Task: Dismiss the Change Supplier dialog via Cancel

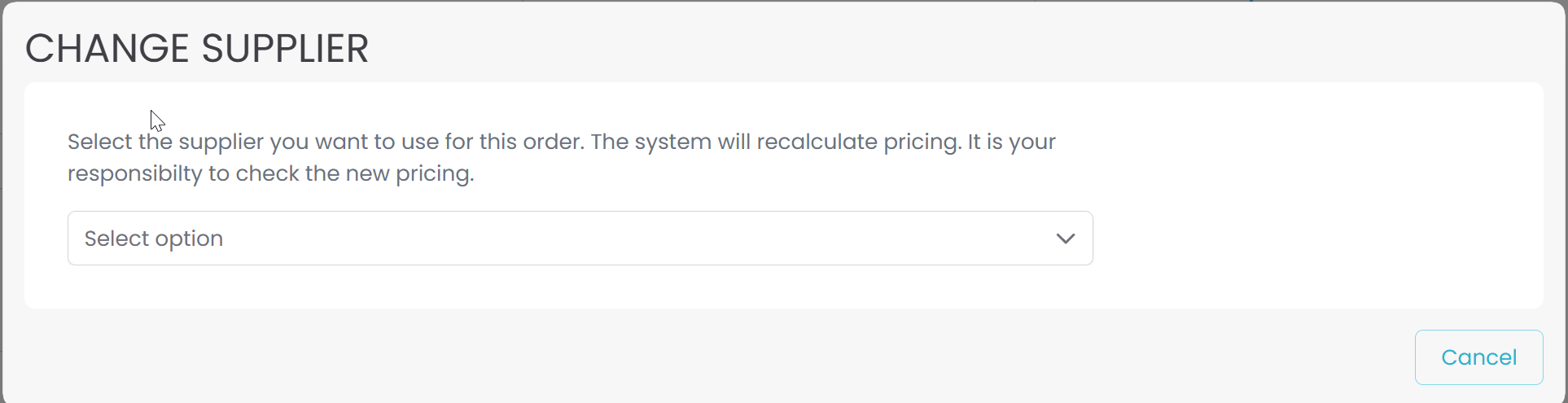Action: pos(1478,357)
